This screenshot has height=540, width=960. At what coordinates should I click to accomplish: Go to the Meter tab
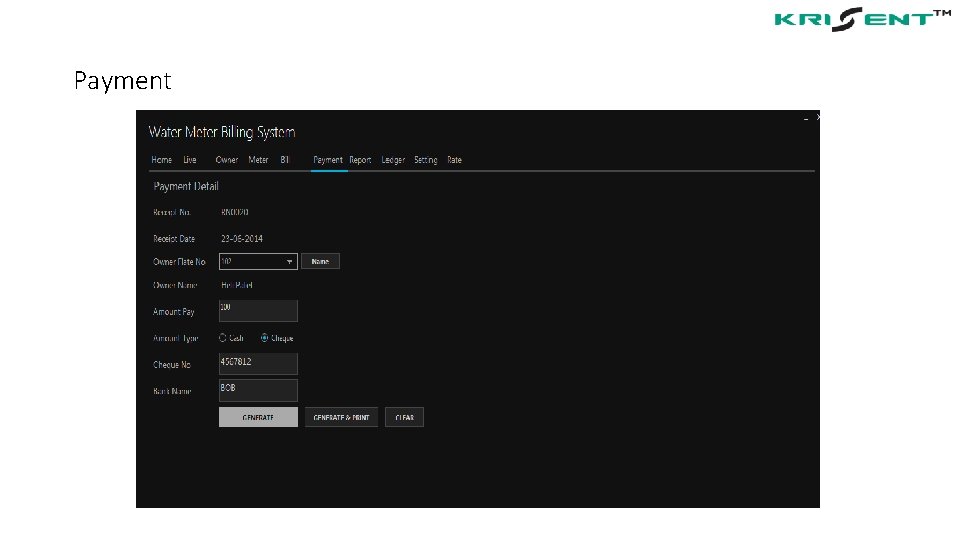(x=258, y=160)
